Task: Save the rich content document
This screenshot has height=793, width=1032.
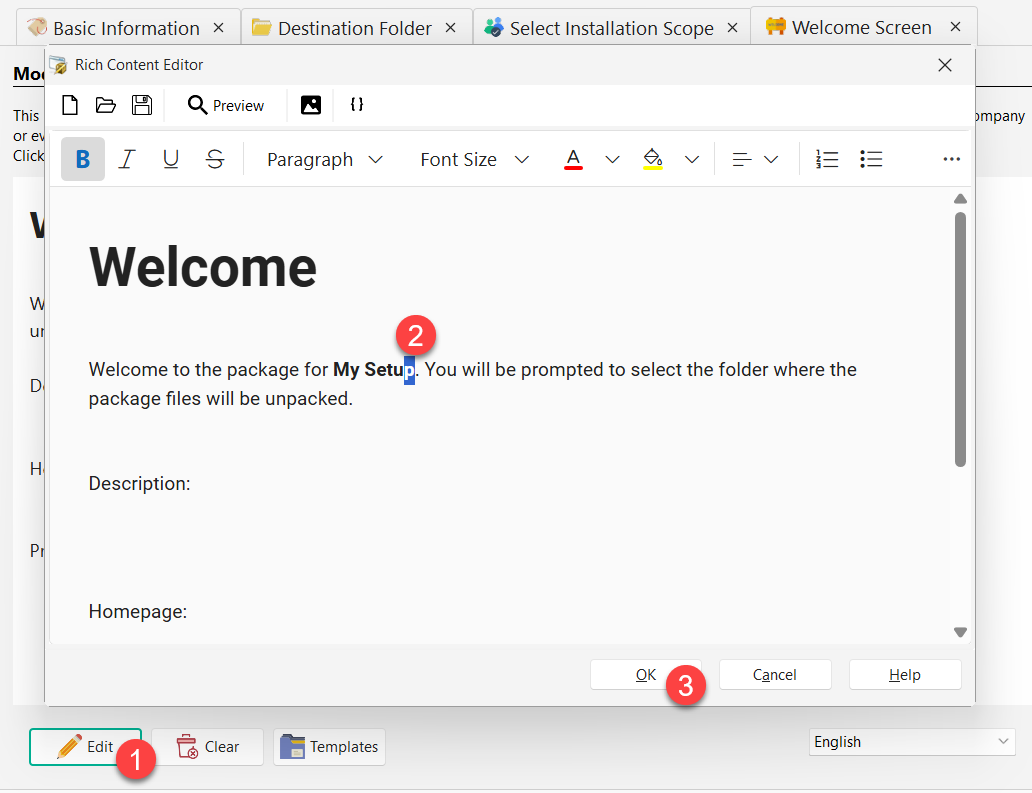Action: point(142,105)
